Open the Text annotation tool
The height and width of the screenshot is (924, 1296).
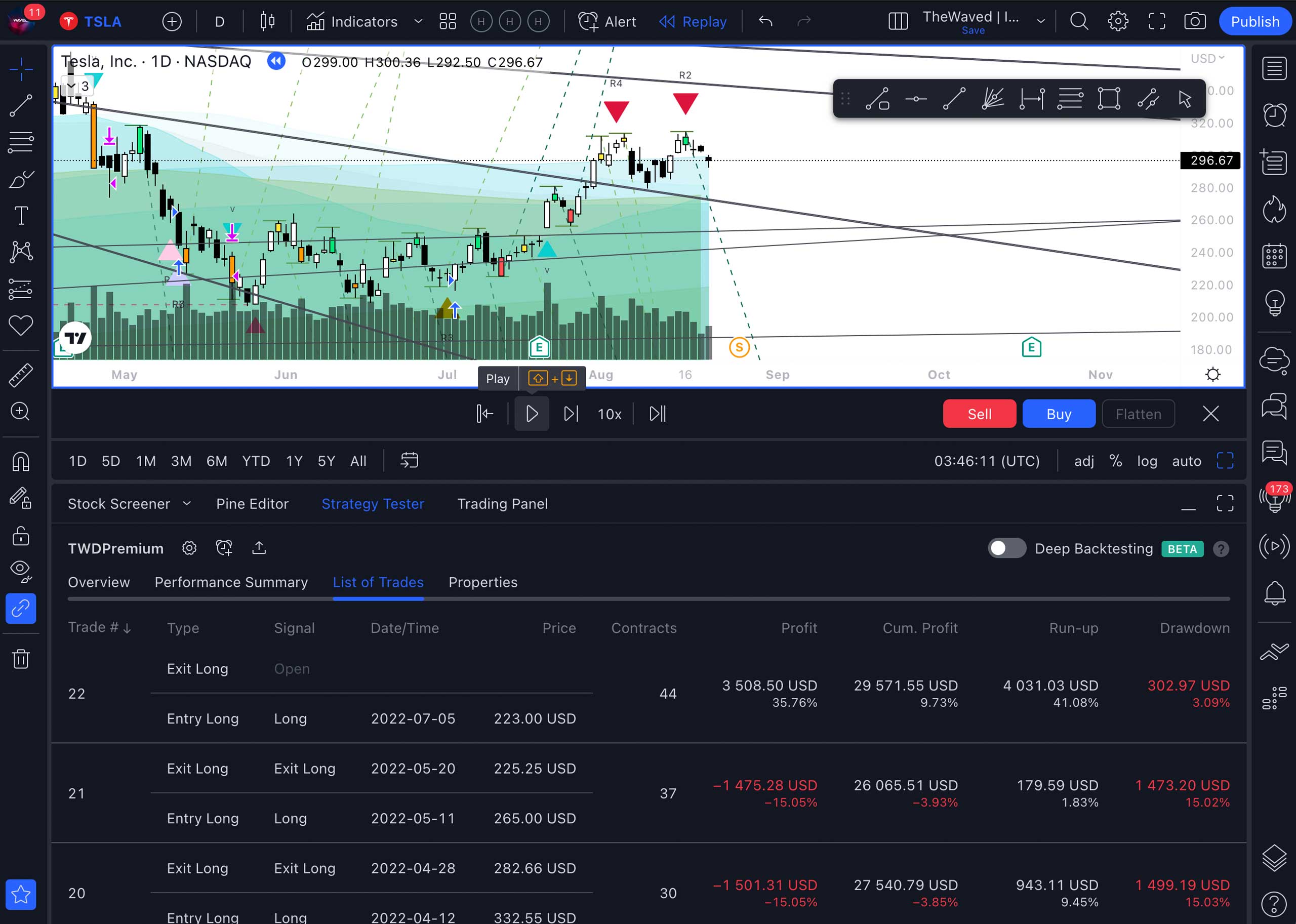pos(21,216)
